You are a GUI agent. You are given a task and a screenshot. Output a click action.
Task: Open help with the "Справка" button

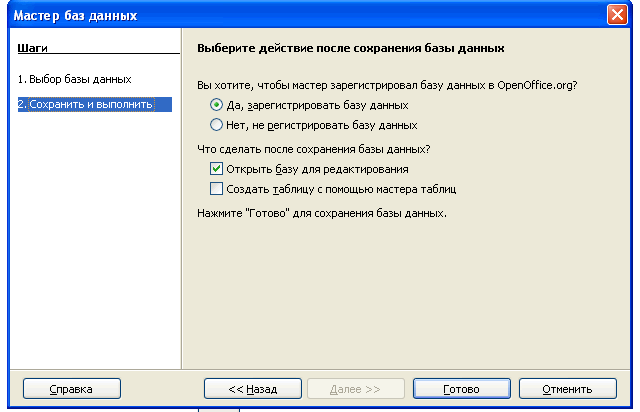71,389
